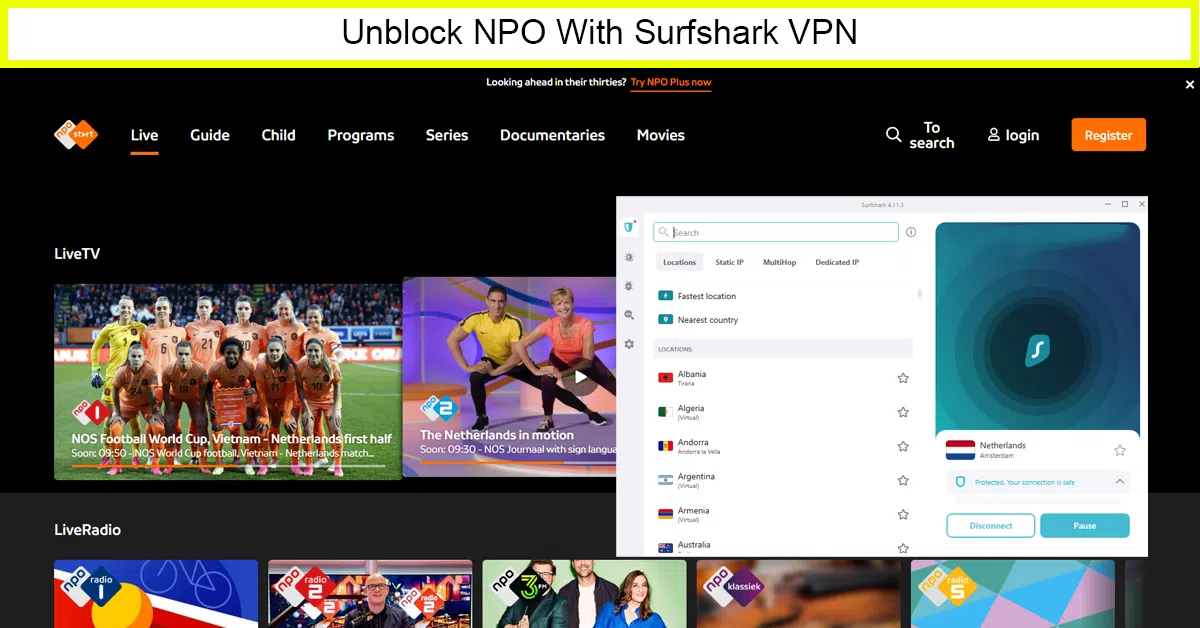Click the Surfshark logo in the connection panel
Screen dimensions: 1200x628
tap(1038, 349)
